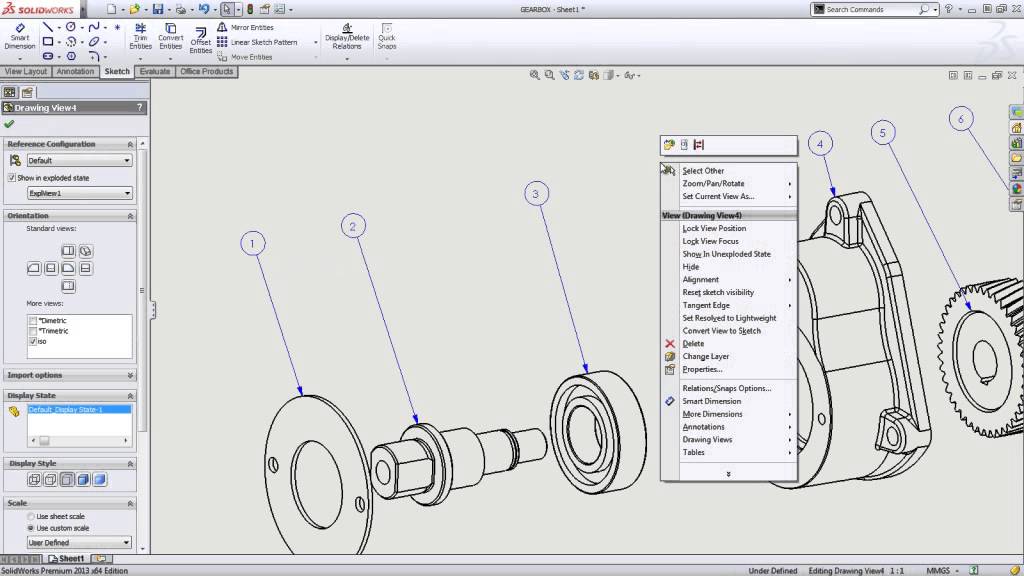This screenshot has width=1024, height=576.
Task: Select Use sheet scale radio
Action: [31, 517]
